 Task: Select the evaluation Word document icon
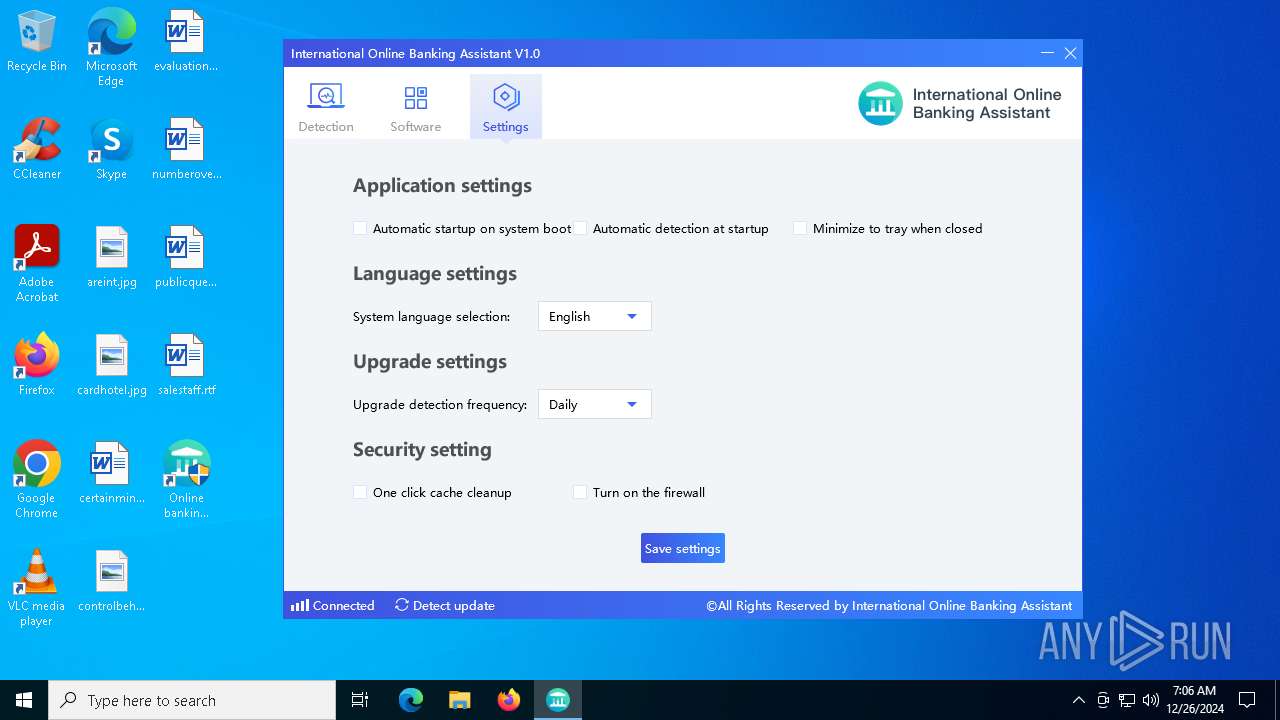(186, 42)
